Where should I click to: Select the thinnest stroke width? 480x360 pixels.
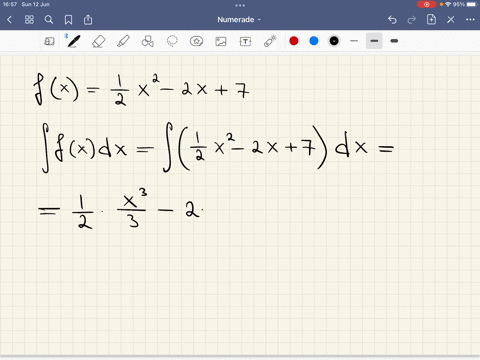pos(354,41)
